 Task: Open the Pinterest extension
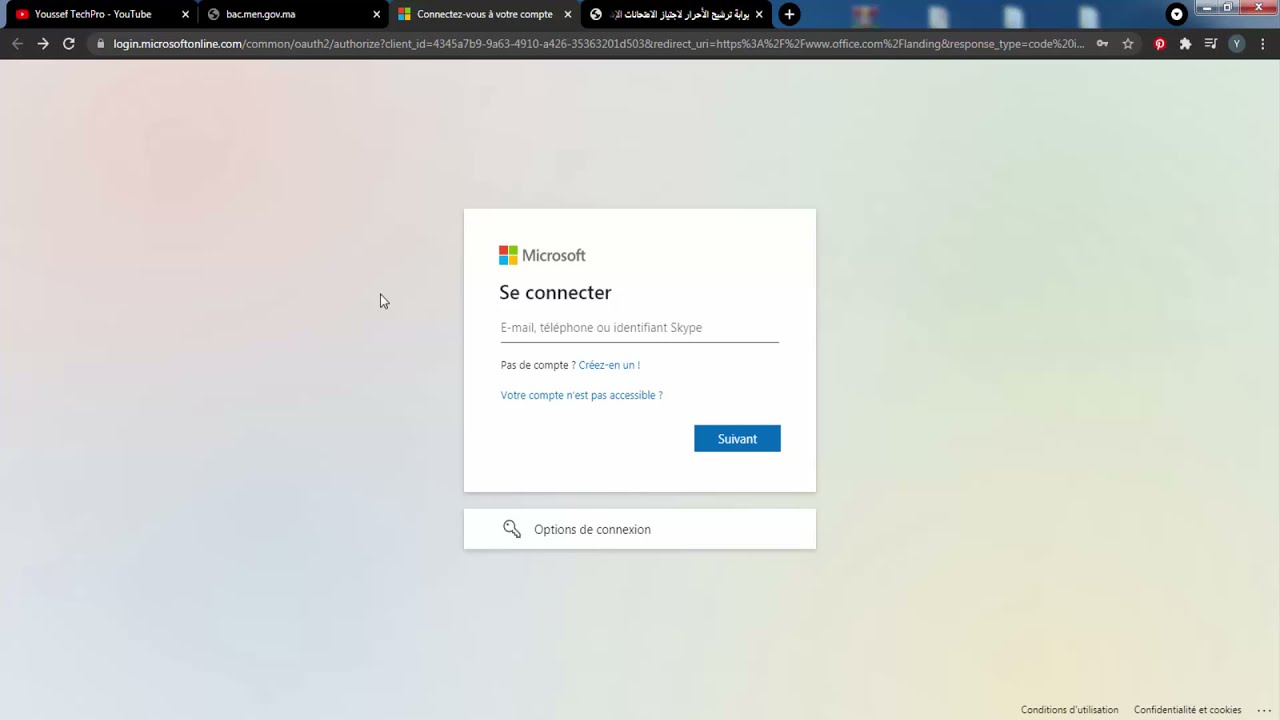pyautogui.click(x=1160, y=44)
